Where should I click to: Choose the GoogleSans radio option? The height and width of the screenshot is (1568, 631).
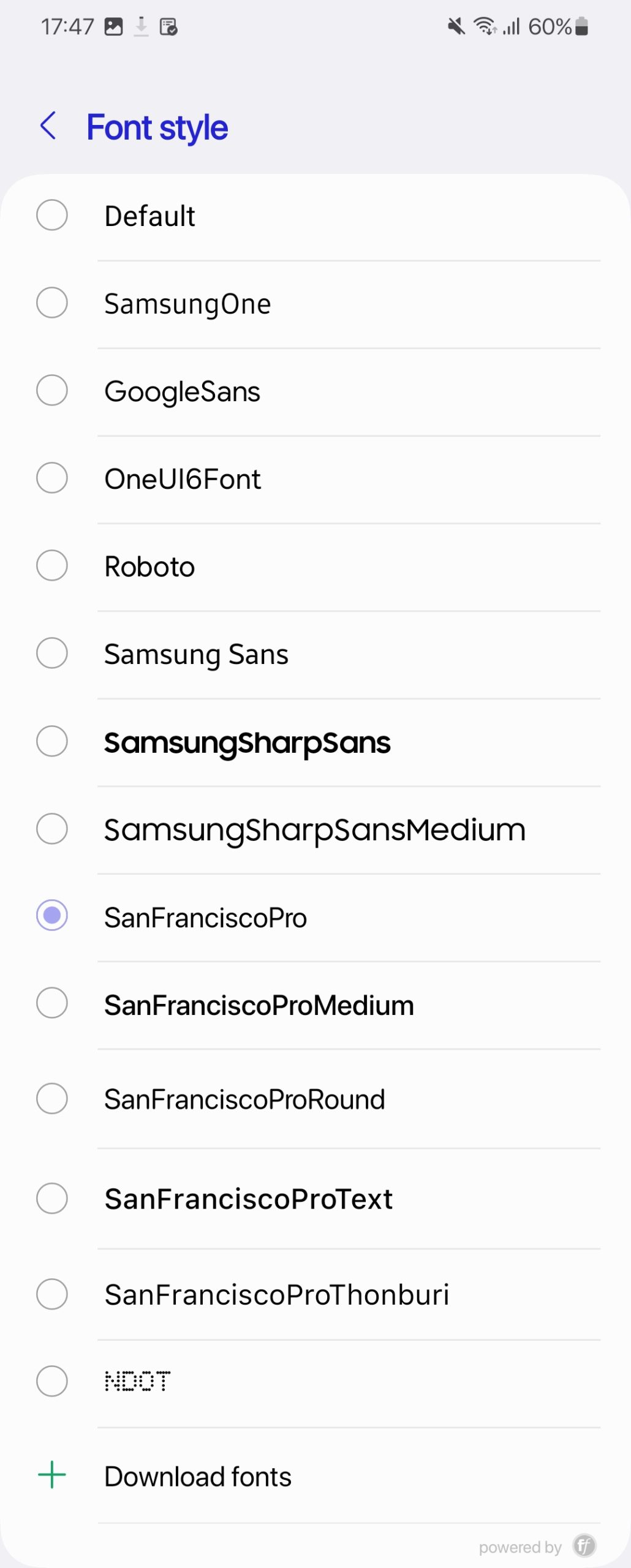pos(52,390)
